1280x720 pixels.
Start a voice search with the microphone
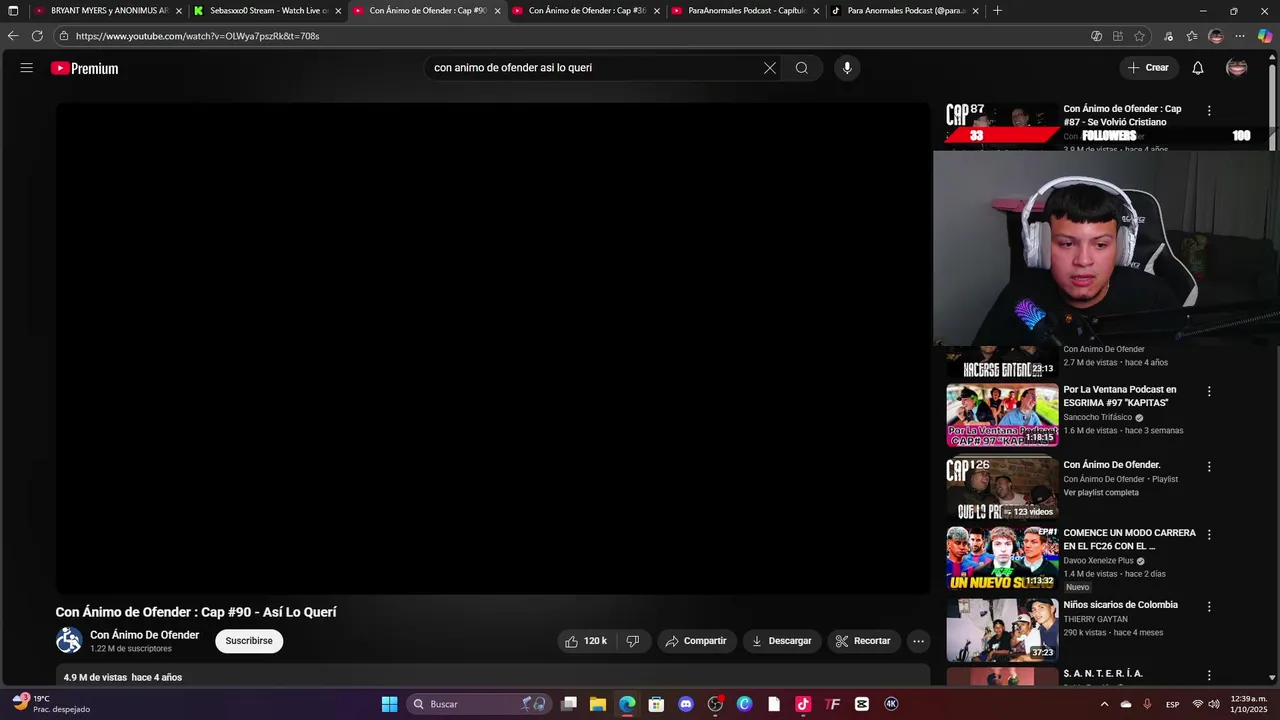[847, 68]
